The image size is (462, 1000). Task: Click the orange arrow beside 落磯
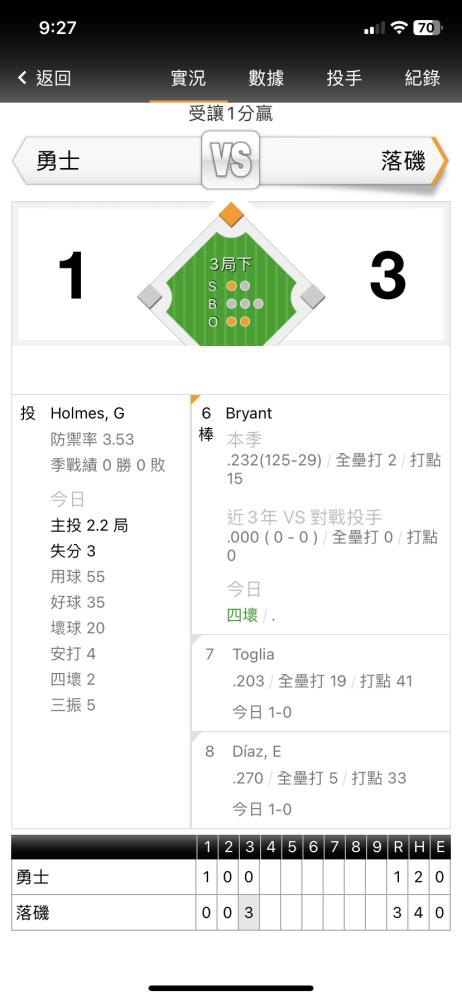tap(438, 161)
